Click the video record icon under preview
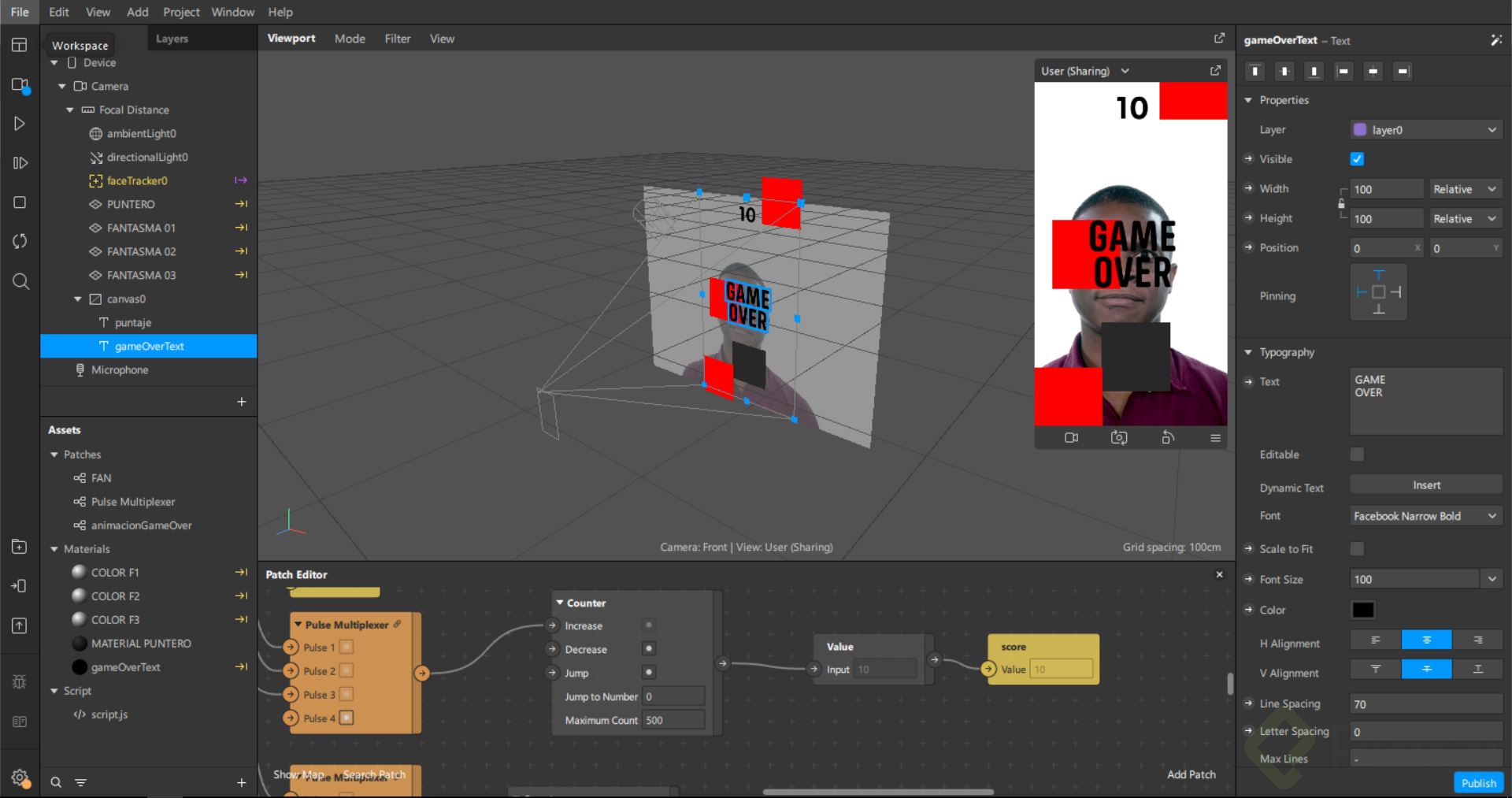Viewport: 1512px width, 798px height. click(1071, 437)
